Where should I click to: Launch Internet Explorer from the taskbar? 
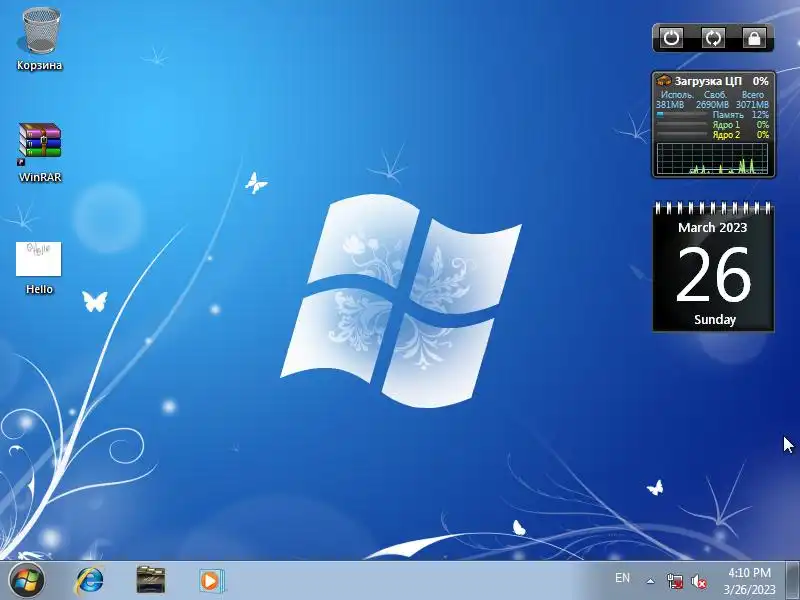90,581
